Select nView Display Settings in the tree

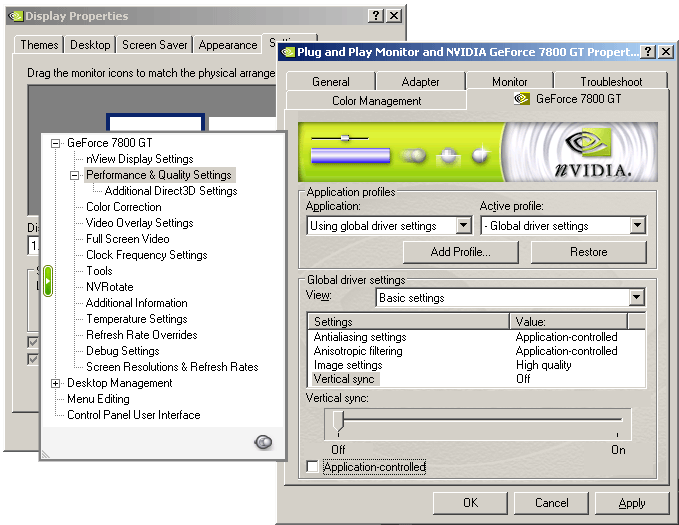139,159
